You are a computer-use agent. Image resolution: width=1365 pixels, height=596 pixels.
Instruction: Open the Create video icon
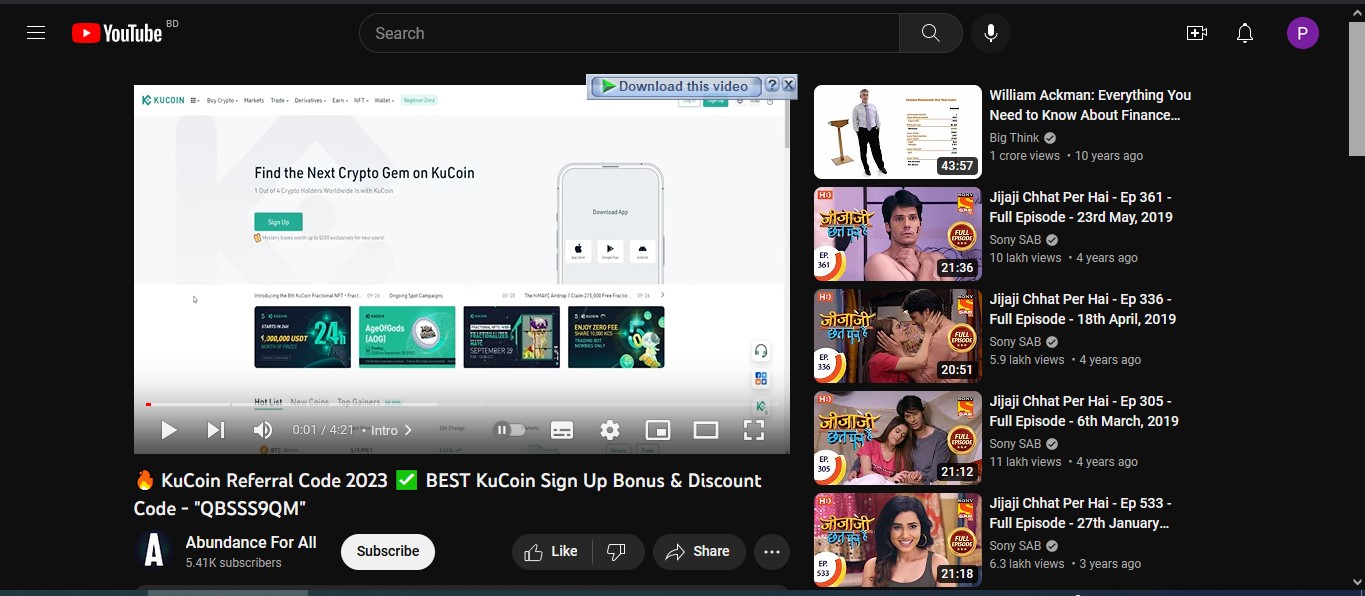point(1196,33)
